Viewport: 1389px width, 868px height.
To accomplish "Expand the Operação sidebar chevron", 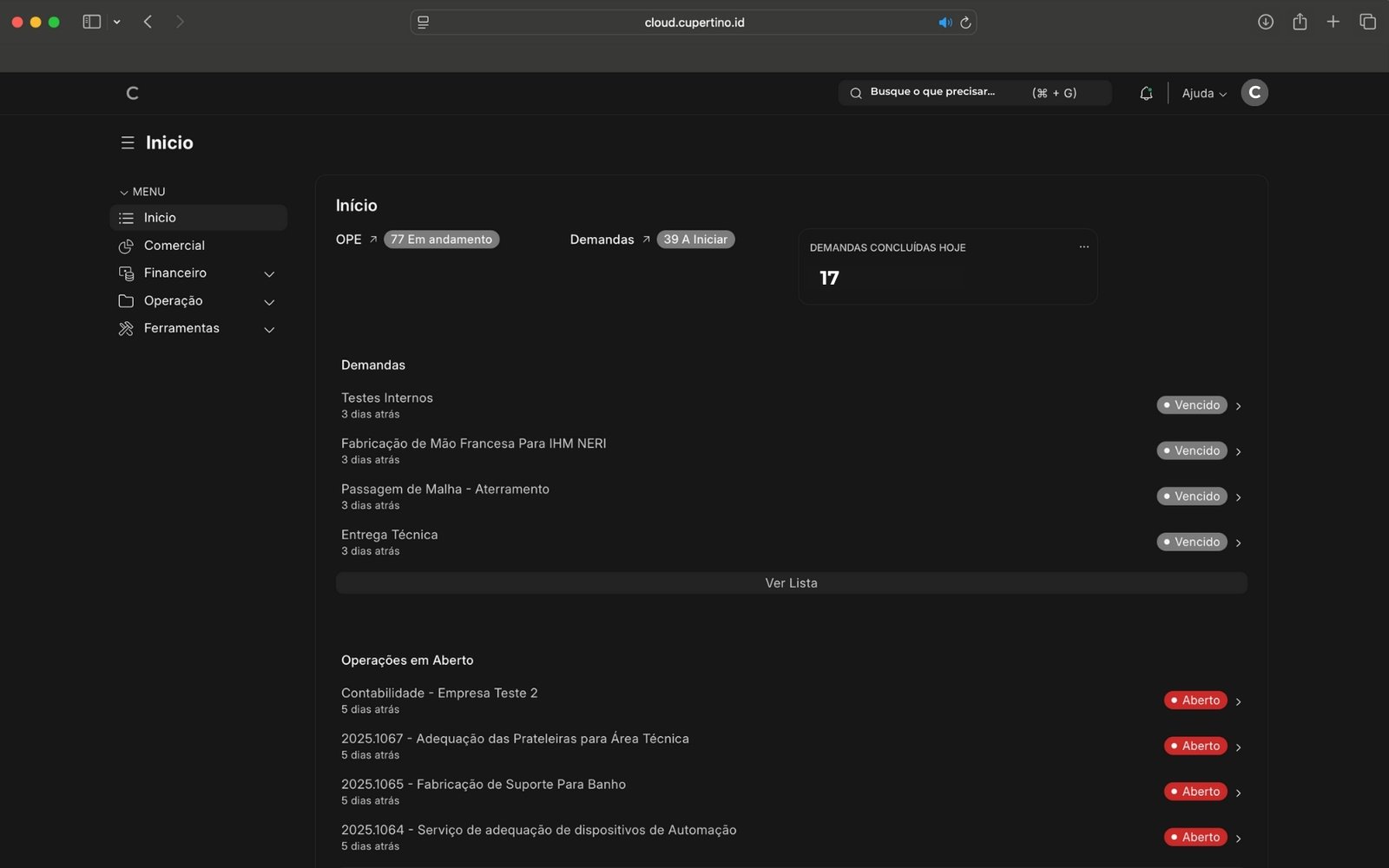I will point(269,301).
